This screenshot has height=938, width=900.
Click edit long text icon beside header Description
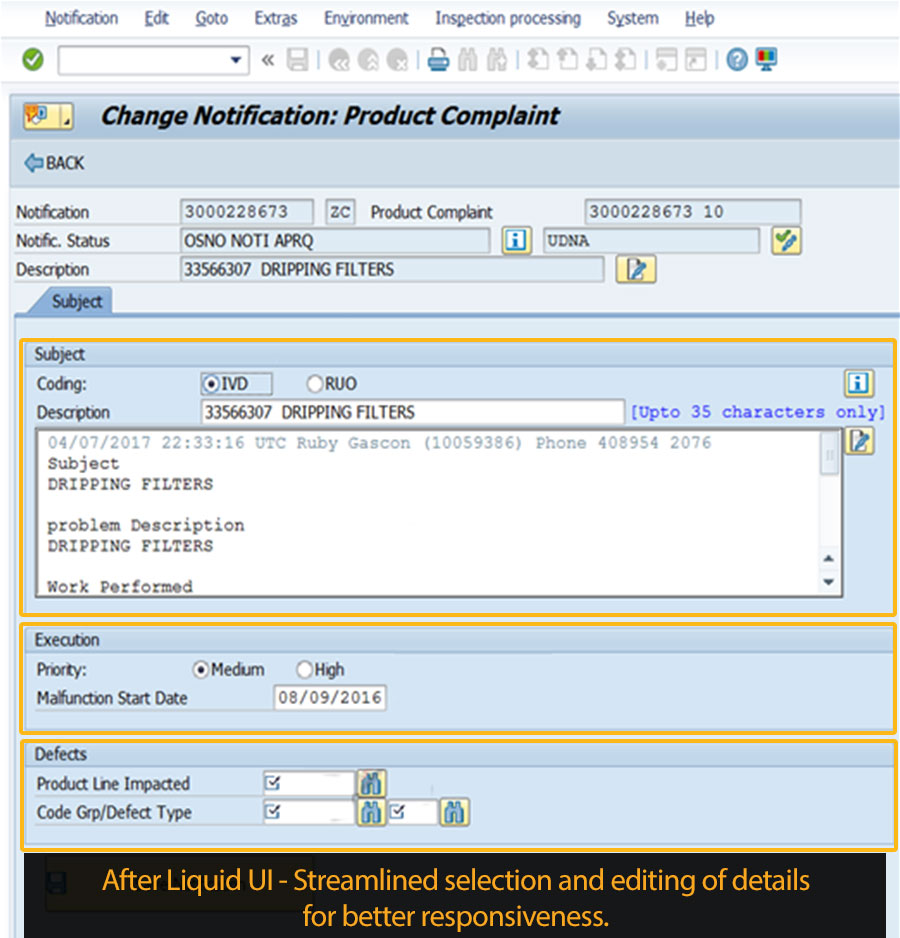(x=636, y=270)
